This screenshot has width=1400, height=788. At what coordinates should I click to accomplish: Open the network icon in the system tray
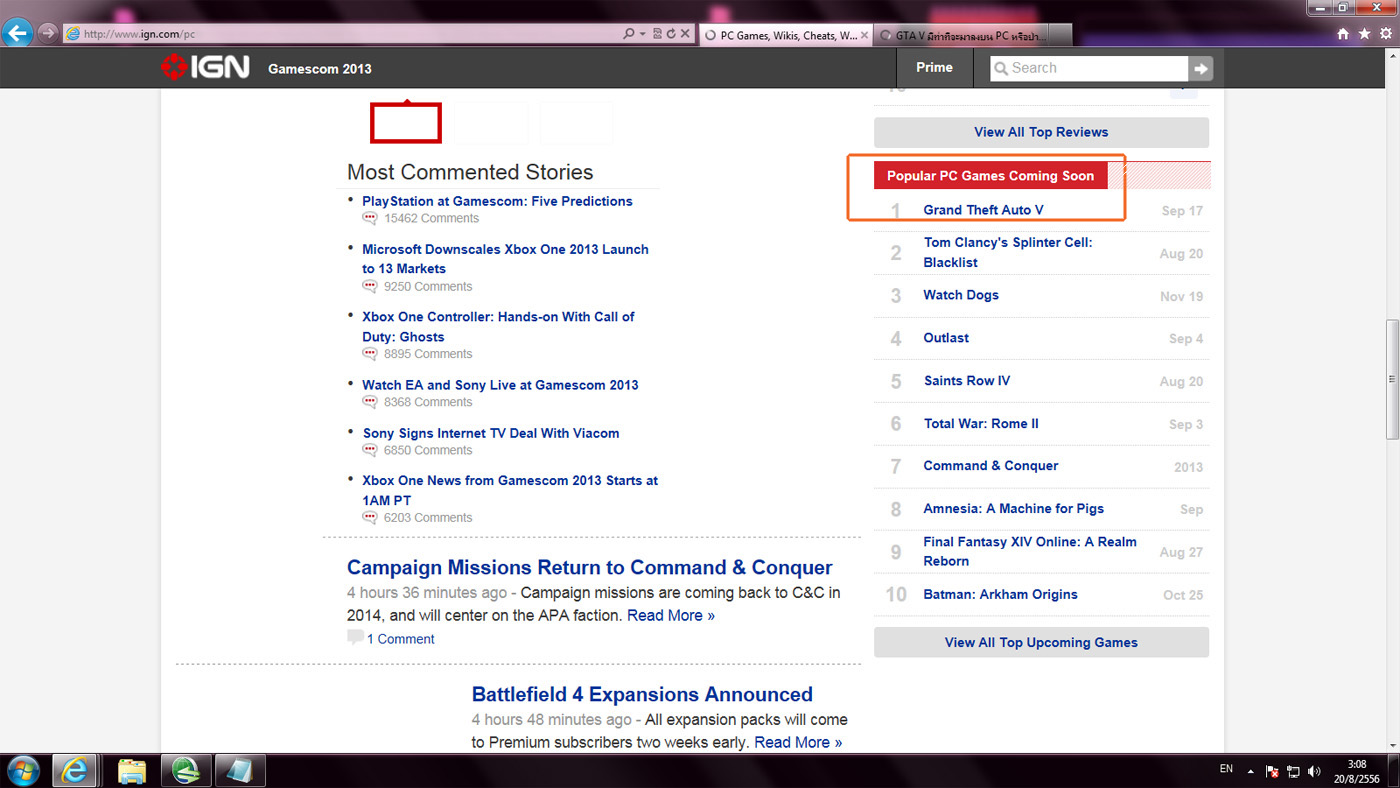click(1293, 772)
